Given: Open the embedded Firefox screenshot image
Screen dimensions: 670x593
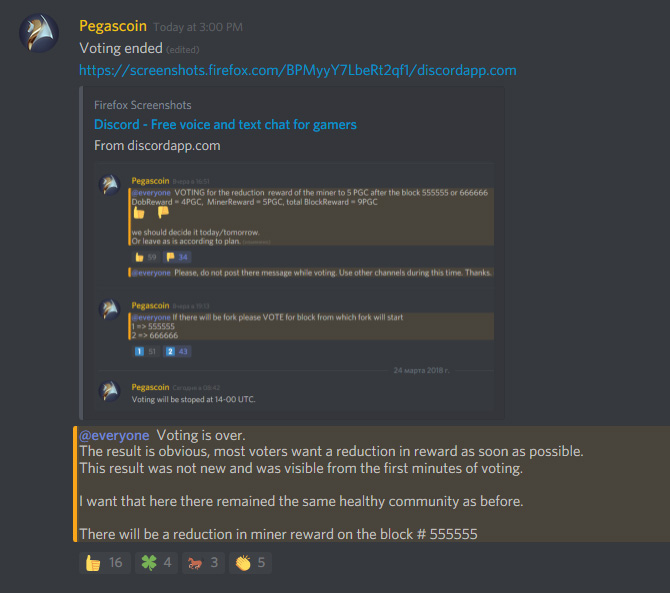Looking at the screenshot, I should tap(294, 287).
